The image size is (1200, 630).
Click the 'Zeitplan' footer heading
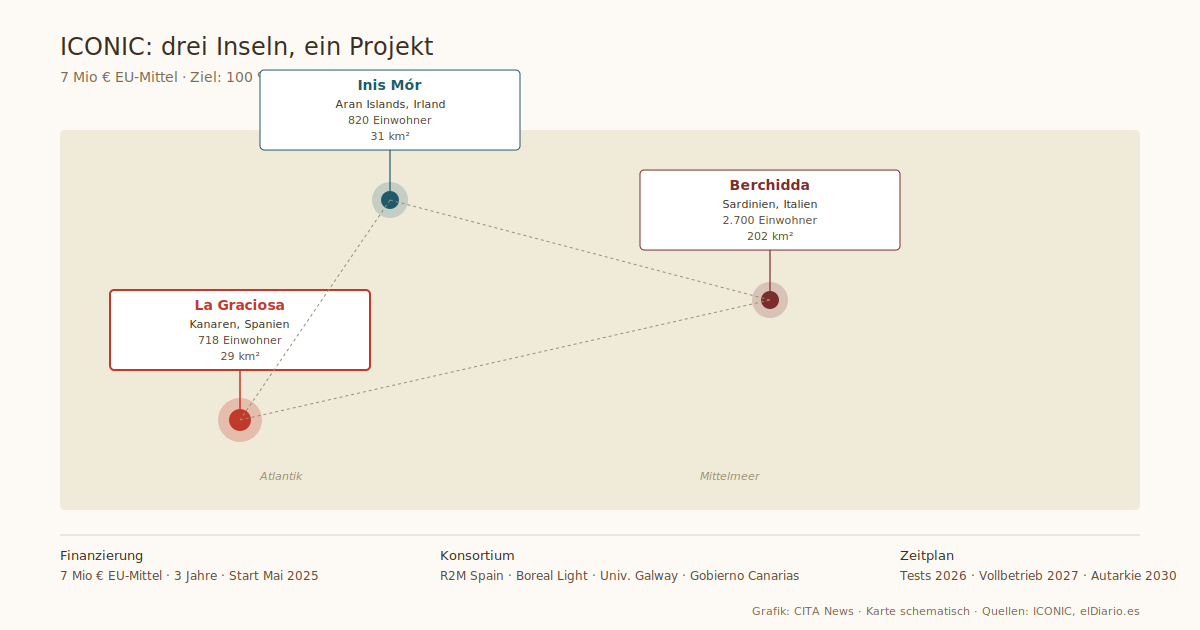point(927,556)
